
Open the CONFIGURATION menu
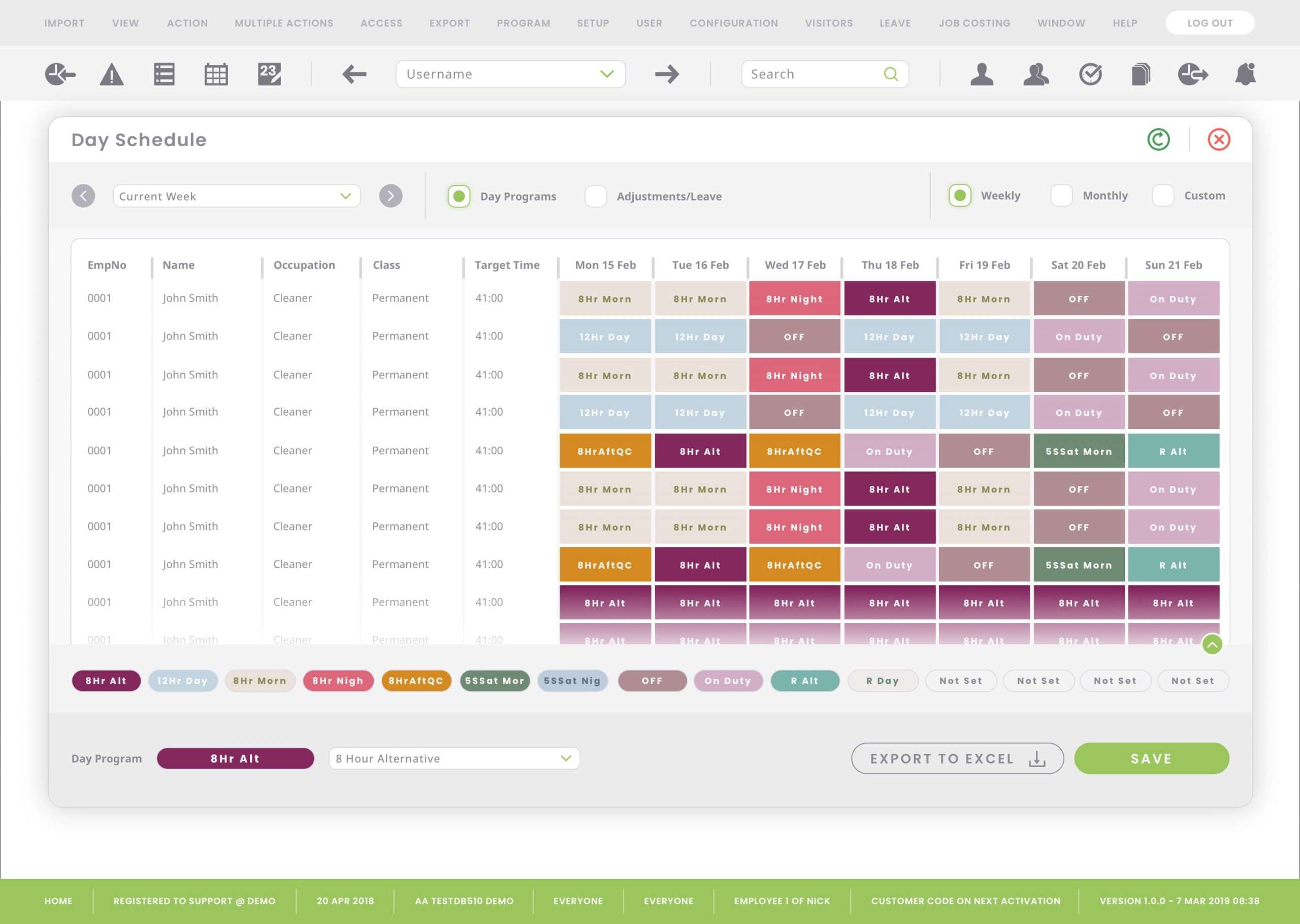point(733,23)
